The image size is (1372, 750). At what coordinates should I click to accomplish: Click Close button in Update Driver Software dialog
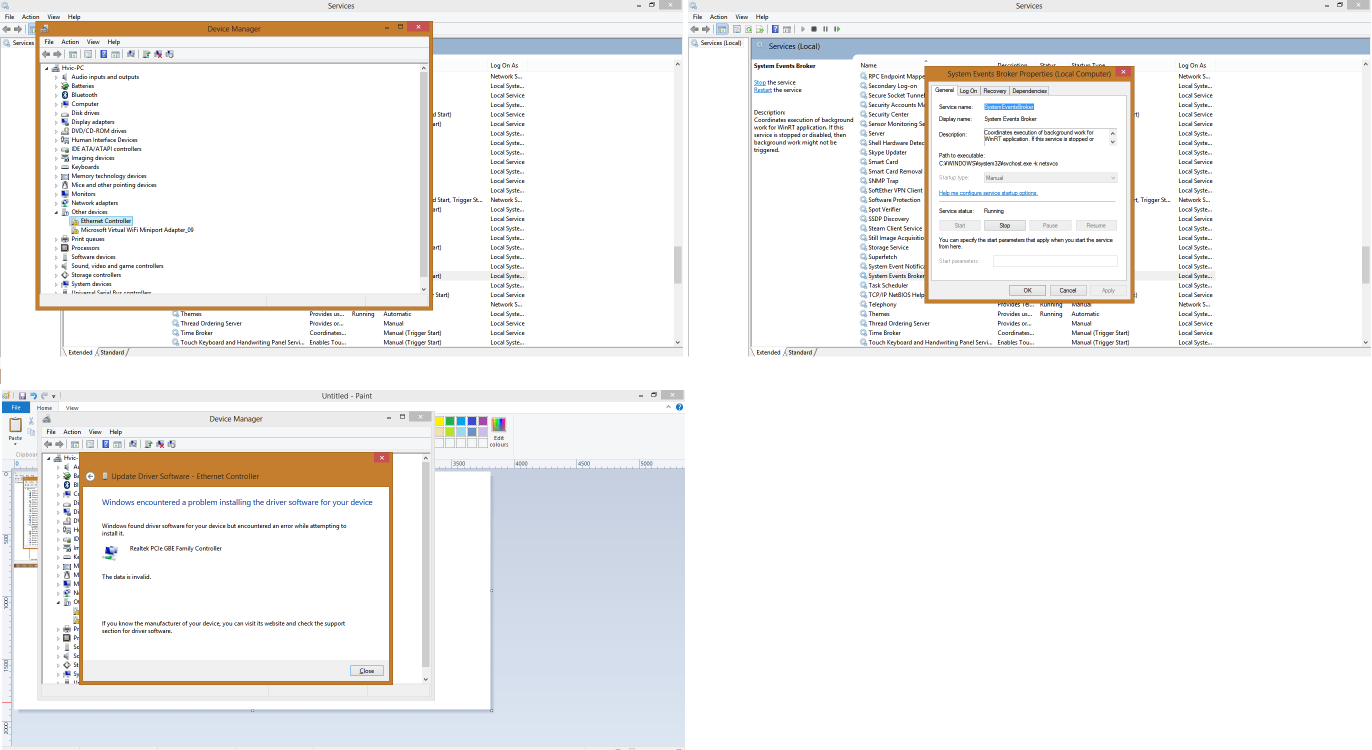(367, 671)
